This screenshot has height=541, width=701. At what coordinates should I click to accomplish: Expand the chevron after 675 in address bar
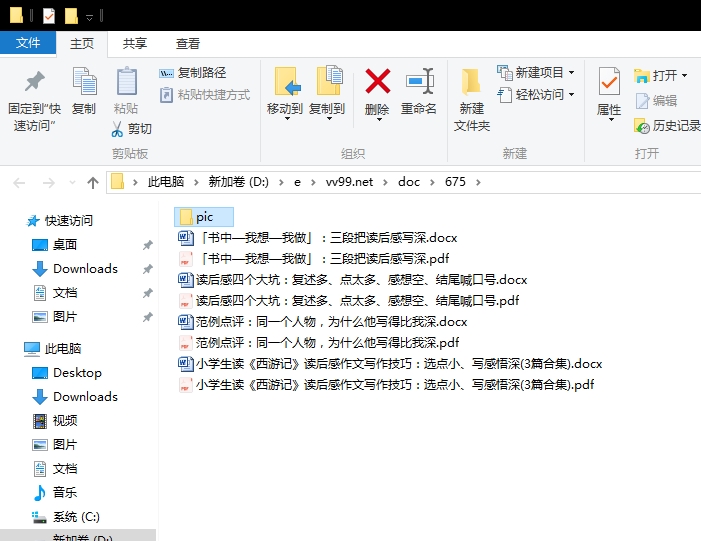point(478,182)
